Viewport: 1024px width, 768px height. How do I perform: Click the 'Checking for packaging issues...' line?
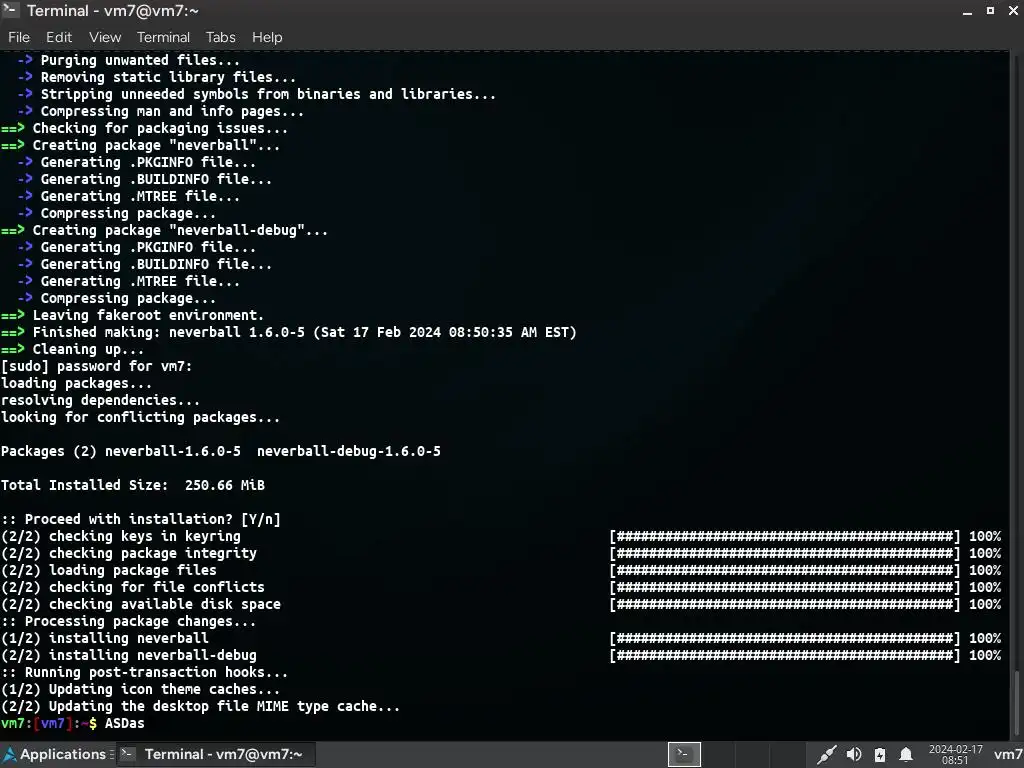pos(144,129)
